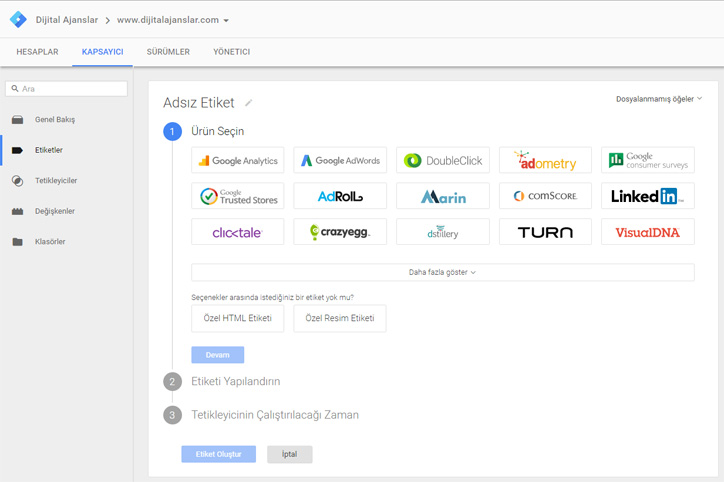Choose the Marin product tile
This screenshot has height=482, width=724.
(443, 196)
